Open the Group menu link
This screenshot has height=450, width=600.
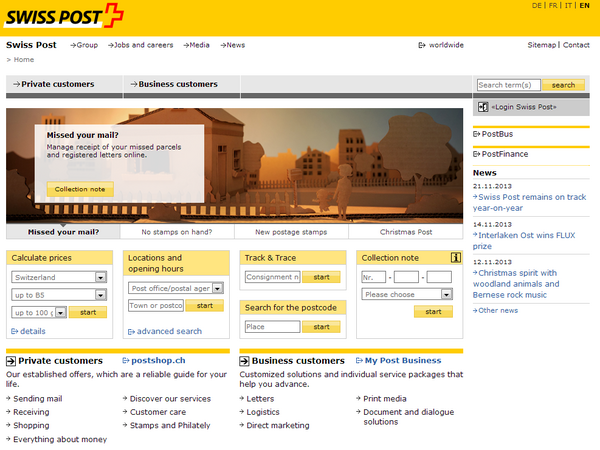(x=84, y=45)
